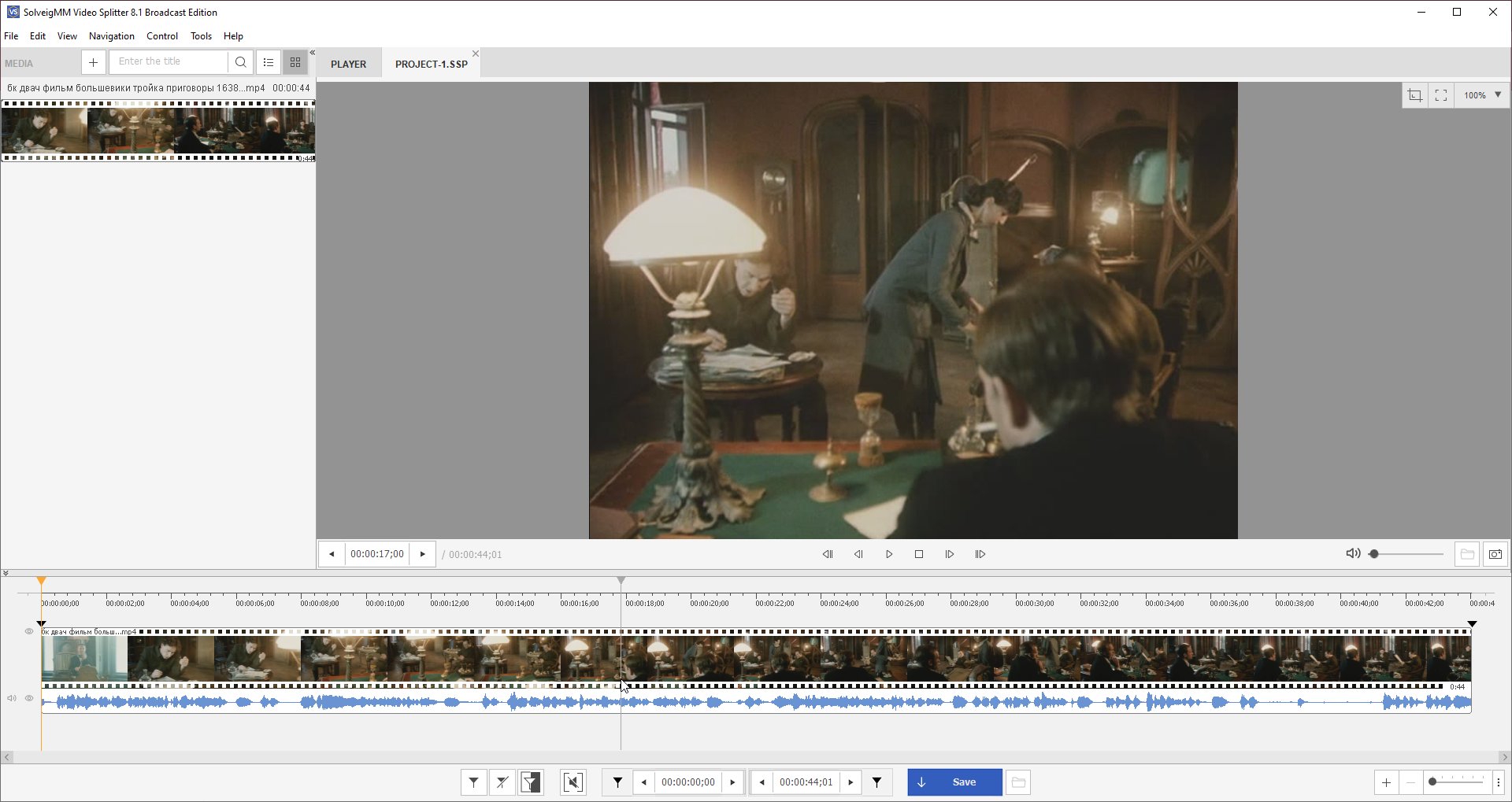
Task: Open the timeline more options menu
Action: click(1499, 782)
